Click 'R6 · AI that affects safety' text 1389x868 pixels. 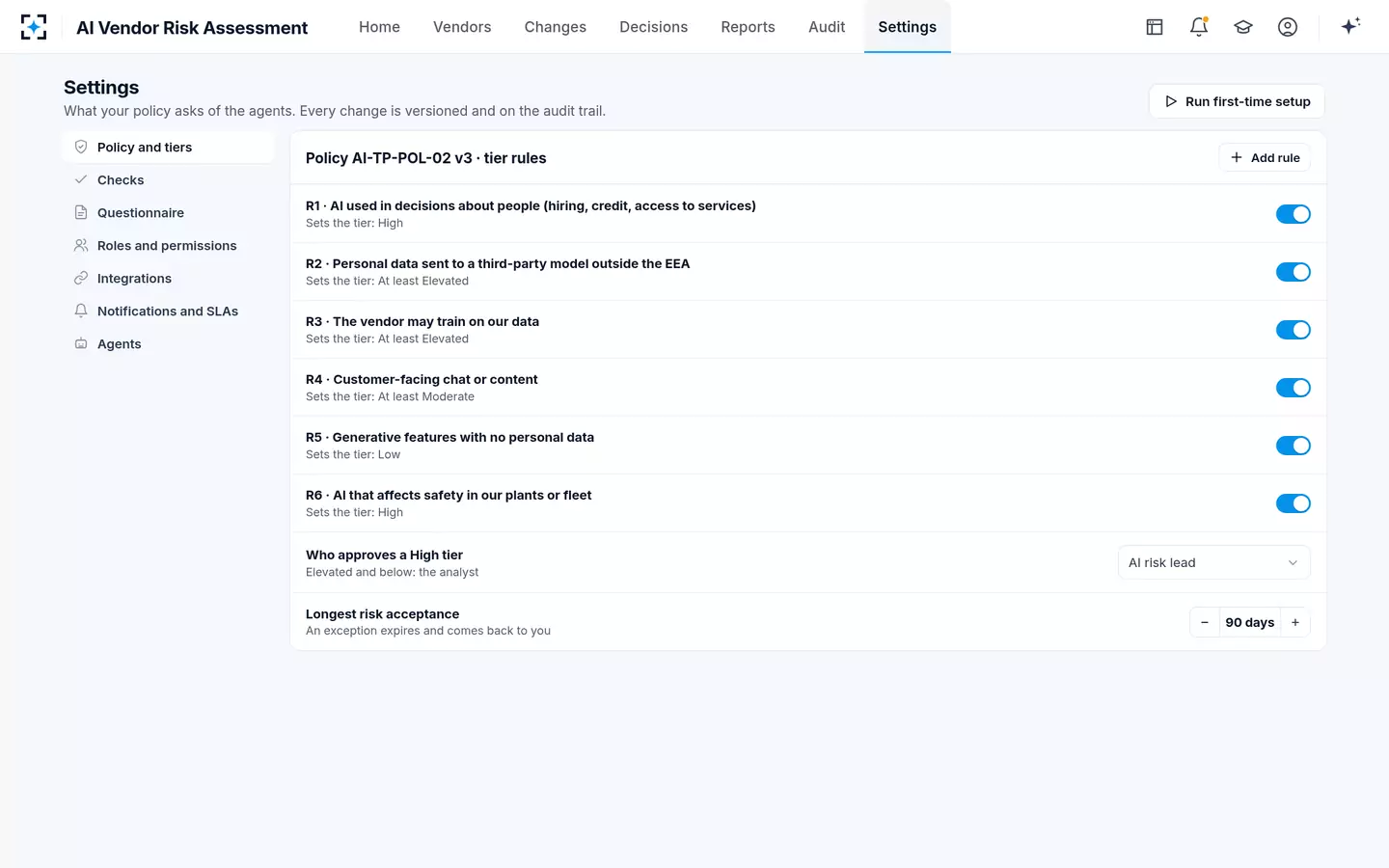[449, 495]
